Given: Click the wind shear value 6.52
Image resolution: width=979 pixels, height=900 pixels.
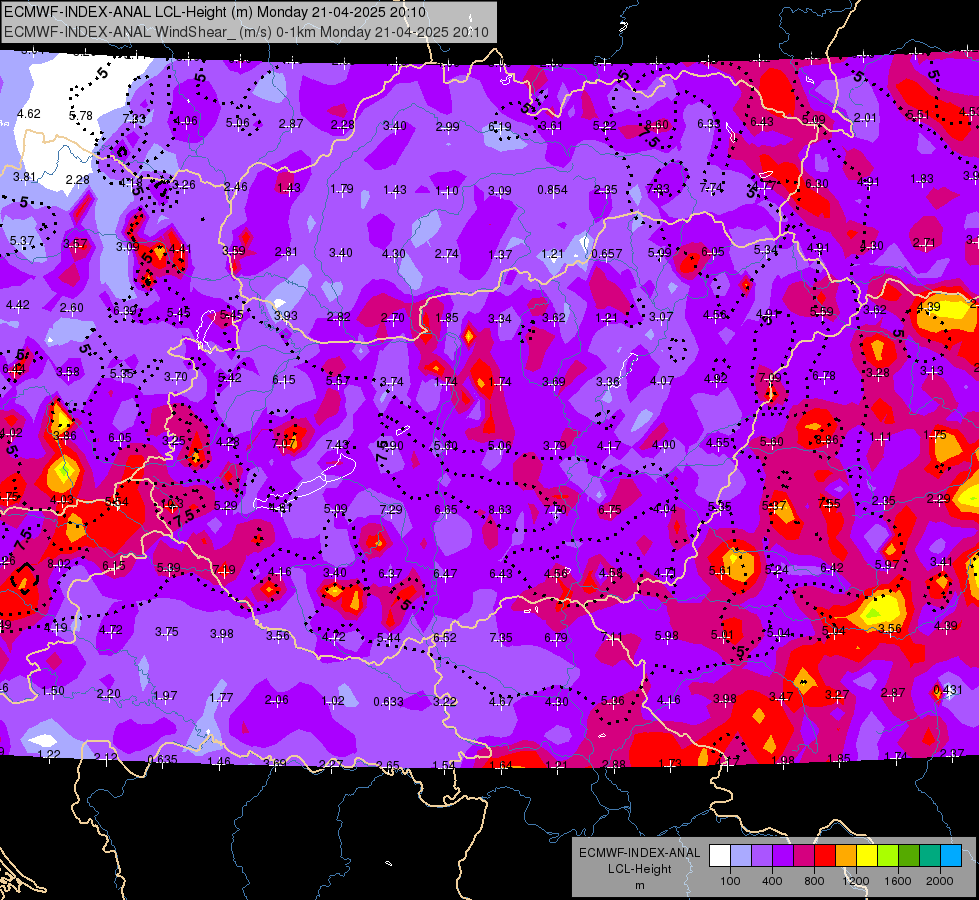Looking at the screenshot, I should click(445, 637).
